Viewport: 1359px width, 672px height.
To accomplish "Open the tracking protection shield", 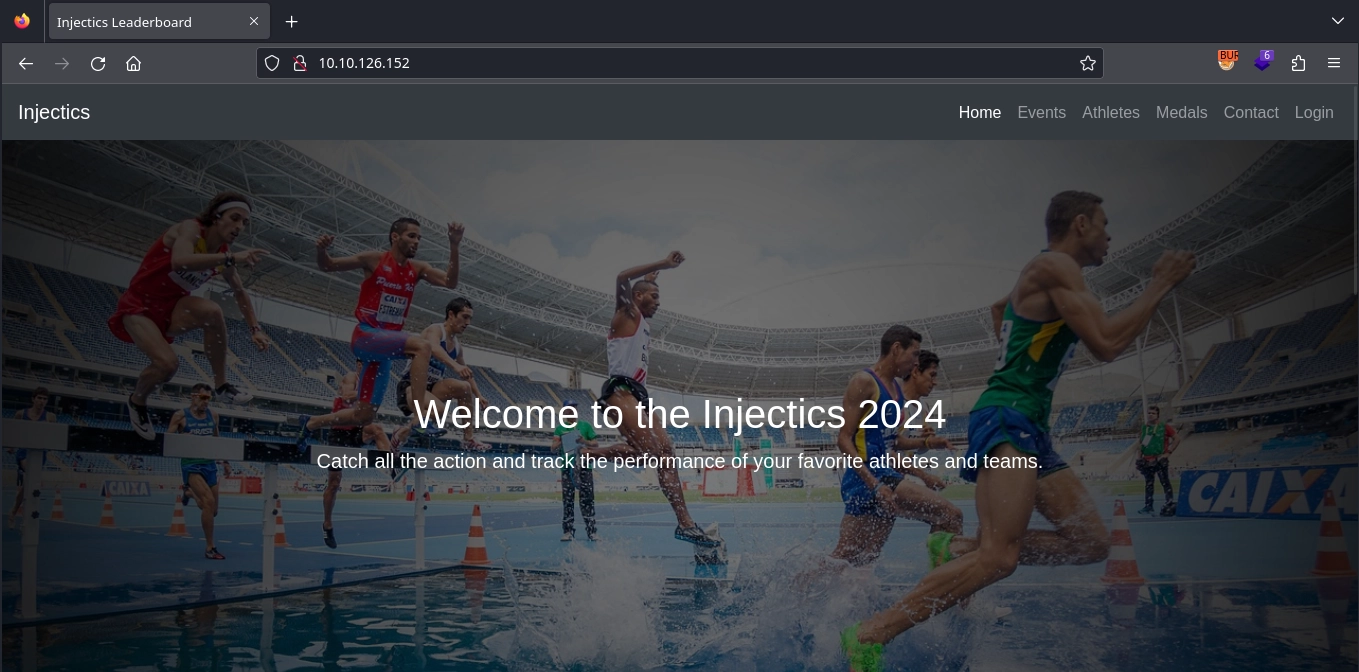I will (272, 63).
